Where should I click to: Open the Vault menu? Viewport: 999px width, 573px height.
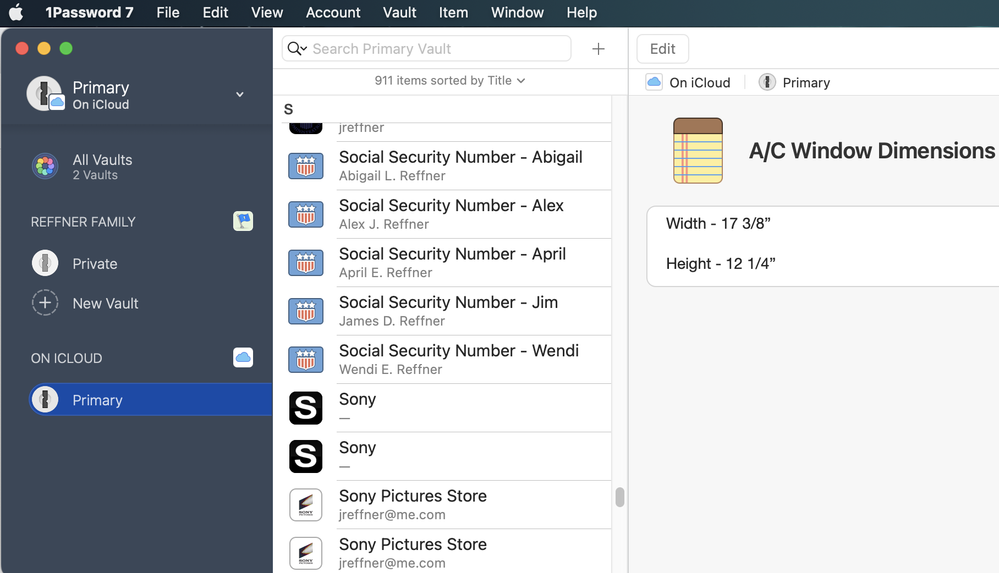(x=400, y=13)
